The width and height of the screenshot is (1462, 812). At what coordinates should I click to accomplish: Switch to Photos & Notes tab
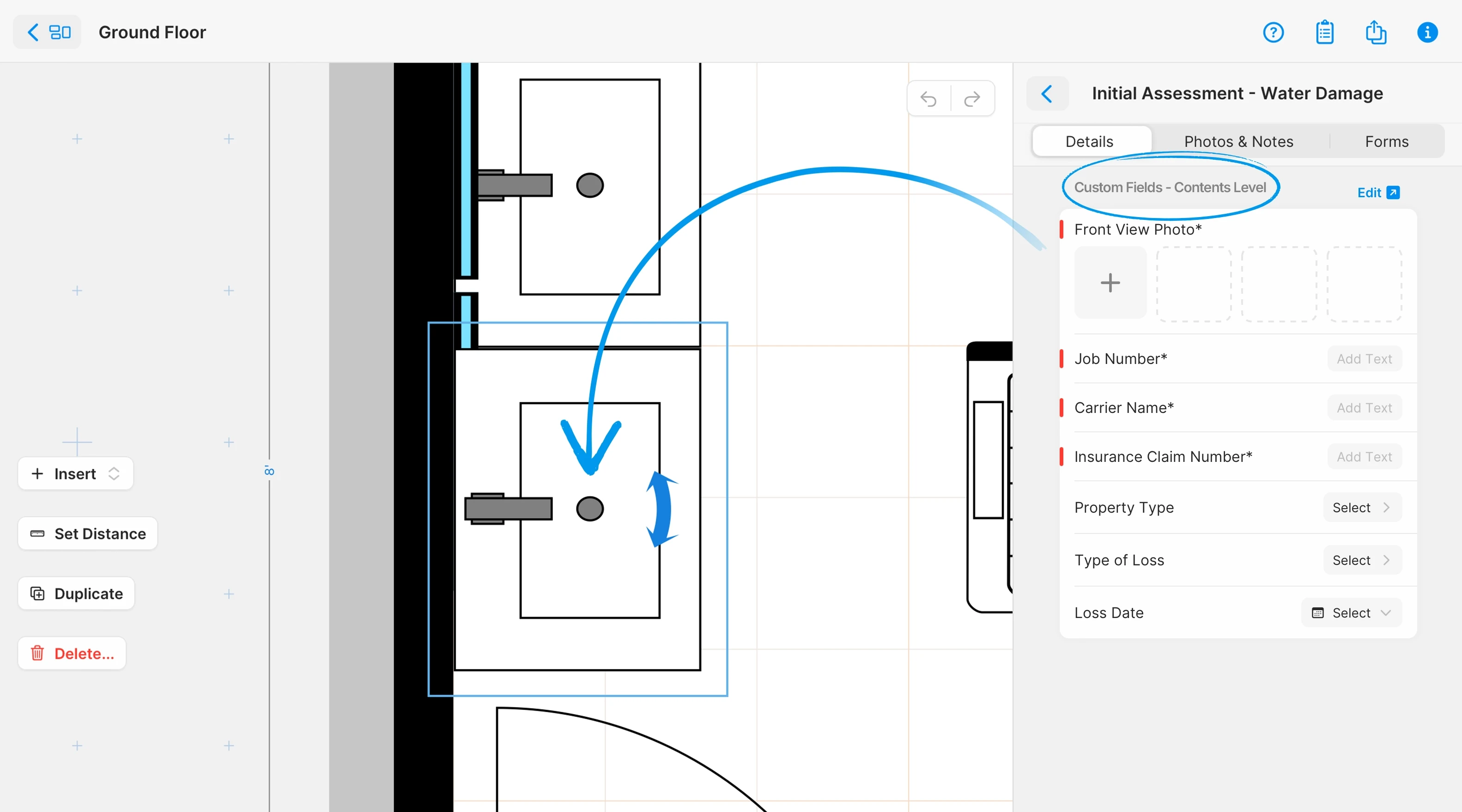point(1238,141)
